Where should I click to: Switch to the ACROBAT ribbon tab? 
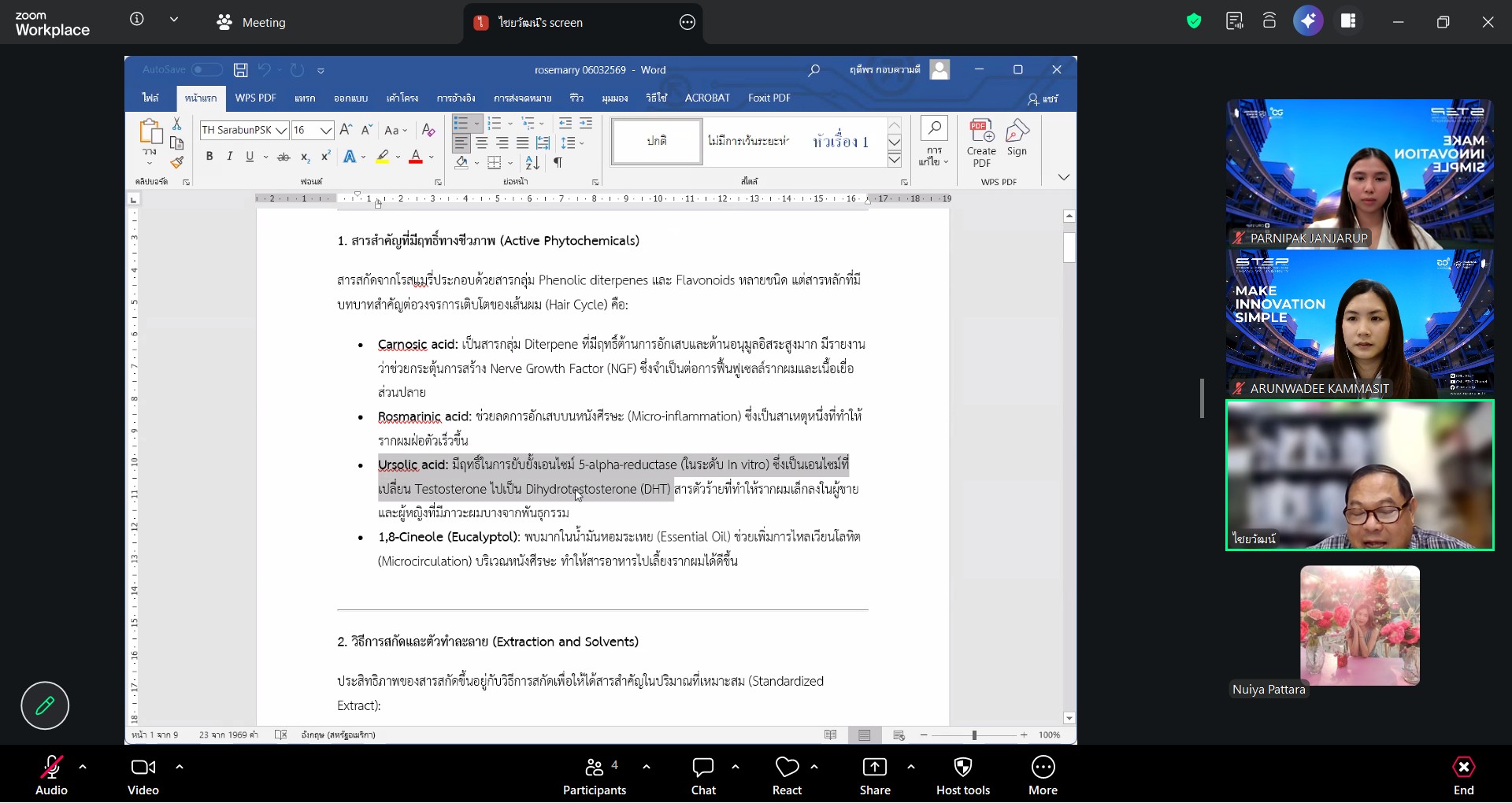pyautogui.click(x=706, y=98)
